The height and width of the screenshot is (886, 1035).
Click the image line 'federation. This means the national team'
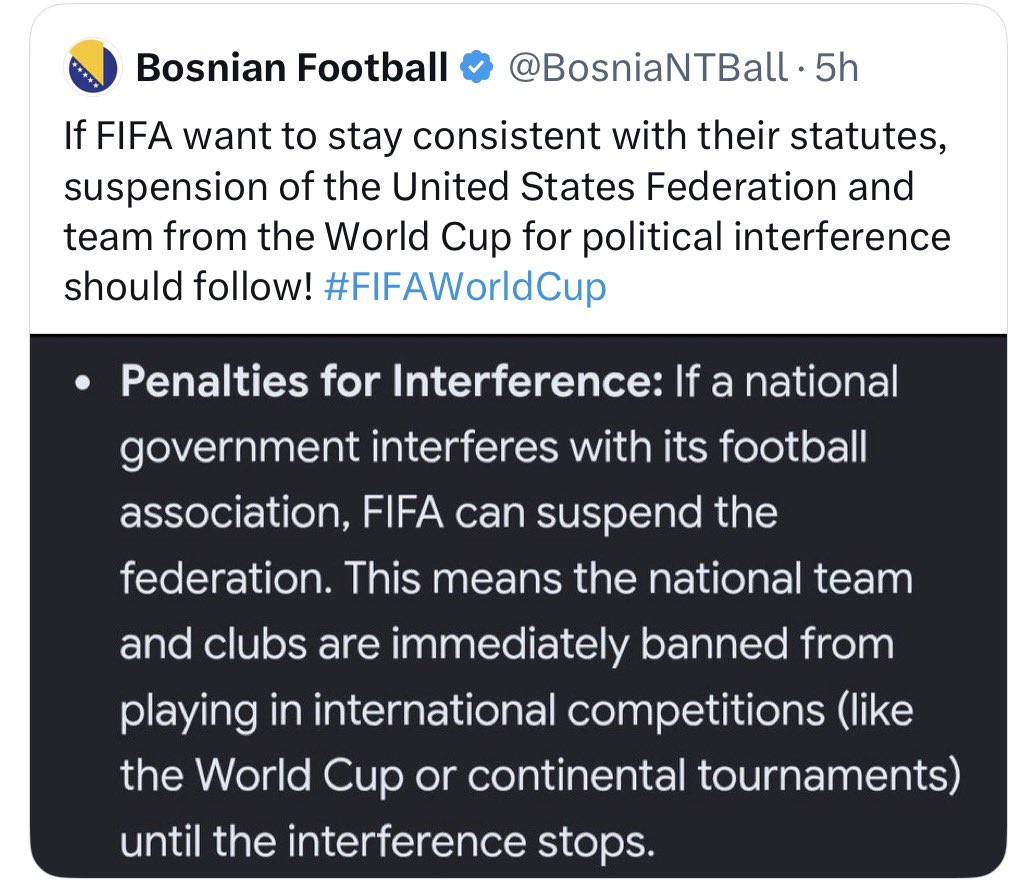click(x=516, y=579)
